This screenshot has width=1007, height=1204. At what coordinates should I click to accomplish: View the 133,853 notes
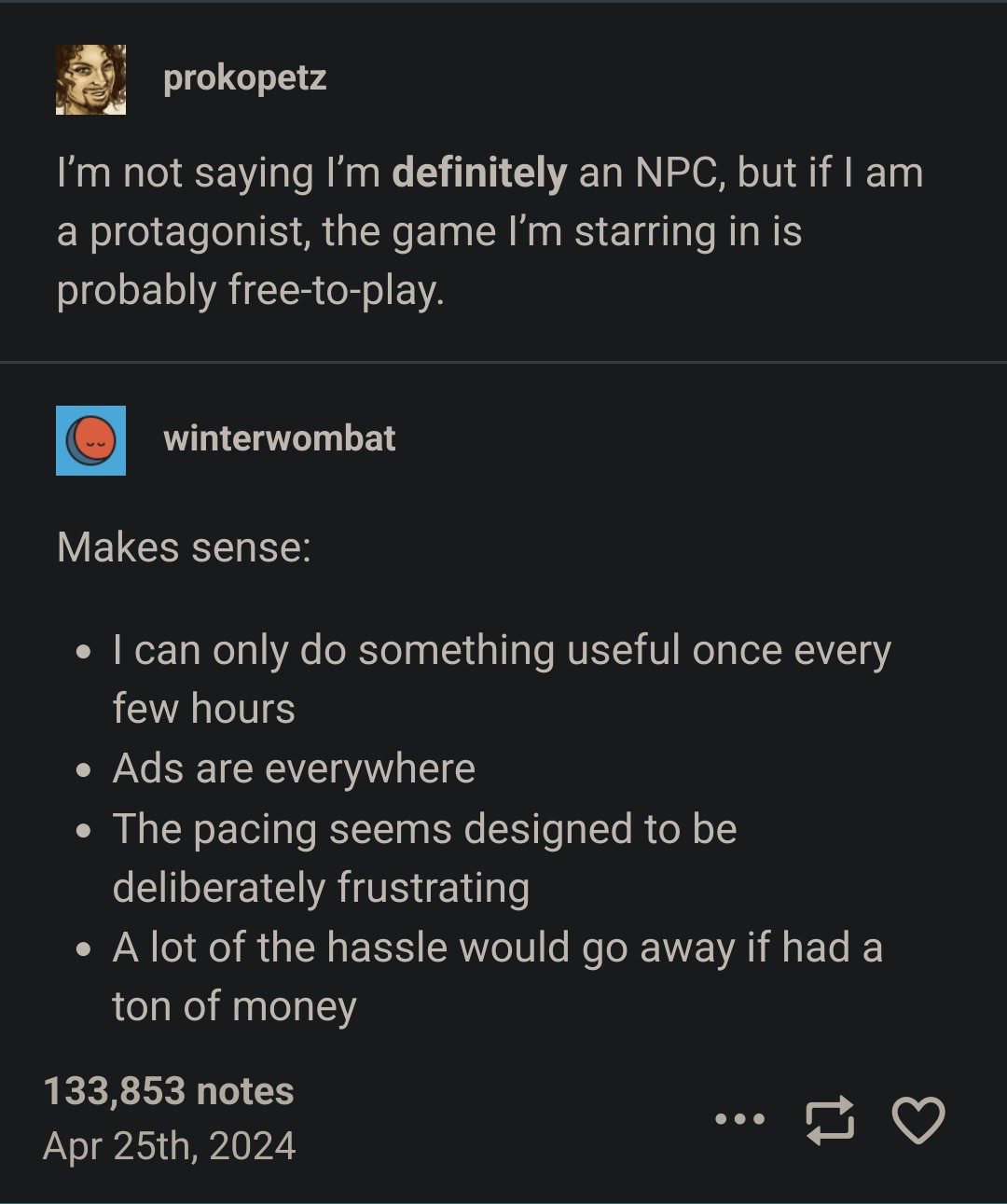tap(169, 1090)
